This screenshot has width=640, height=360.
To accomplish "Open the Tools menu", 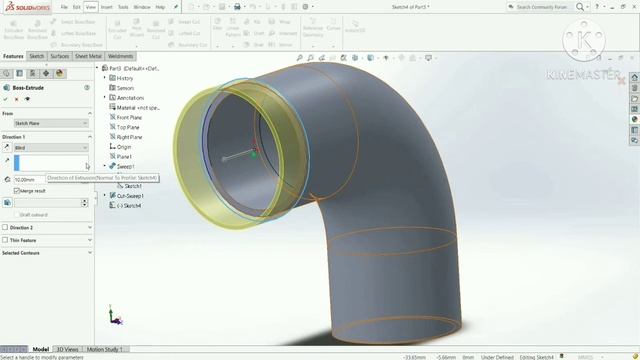I will 123,7.
